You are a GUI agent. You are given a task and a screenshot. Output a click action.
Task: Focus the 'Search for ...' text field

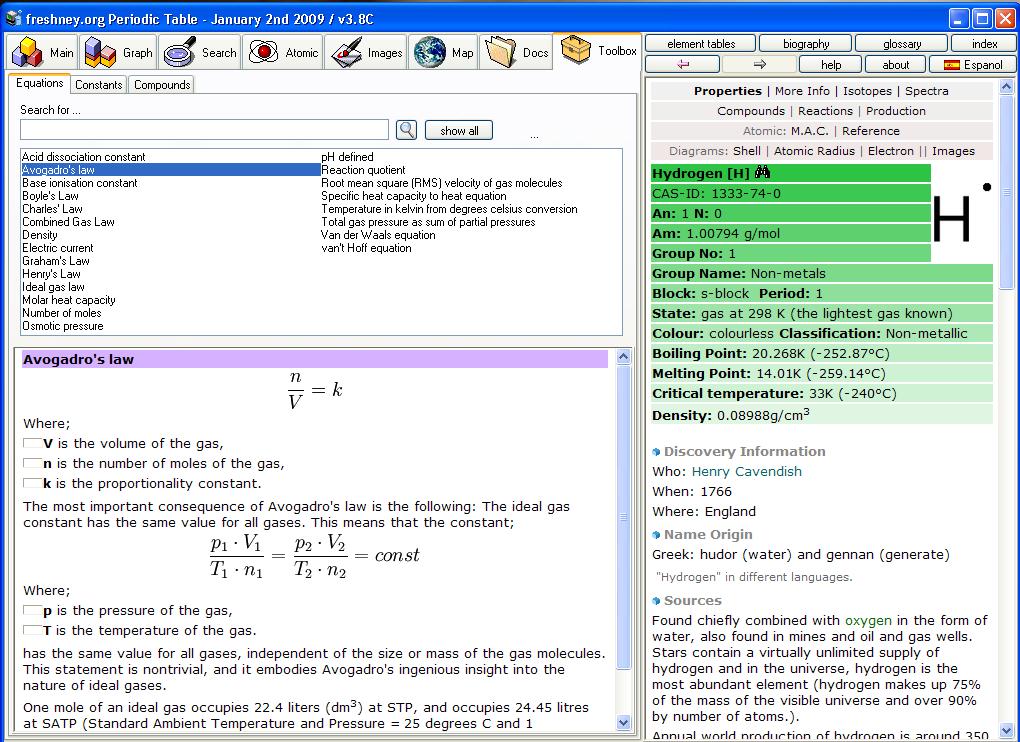pyautogui.click(x=204, y=129)
